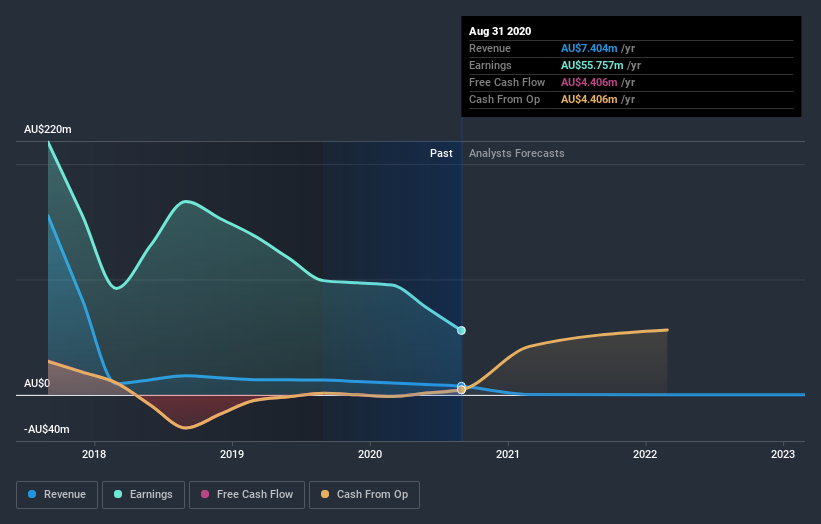Click the Cash From Op row label in tooltip
This screenshot has height=524, width=821.
(504, 99)
